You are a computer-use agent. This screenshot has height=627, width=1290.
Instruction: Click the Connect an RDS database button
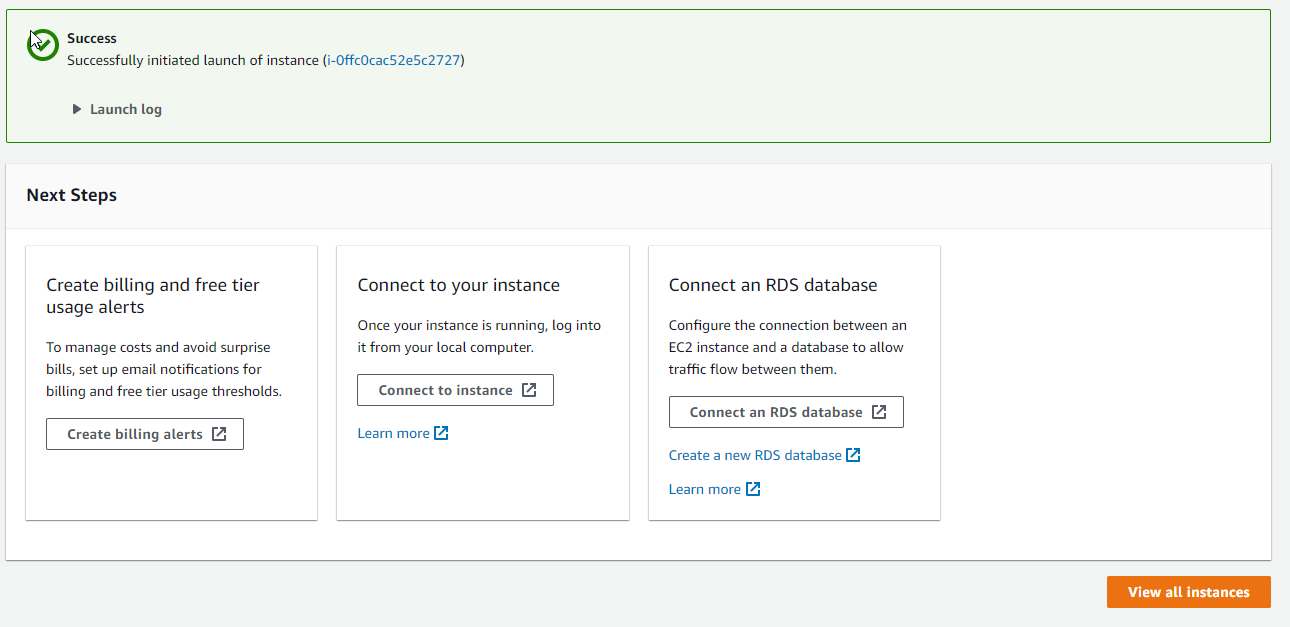click(786, 412)
